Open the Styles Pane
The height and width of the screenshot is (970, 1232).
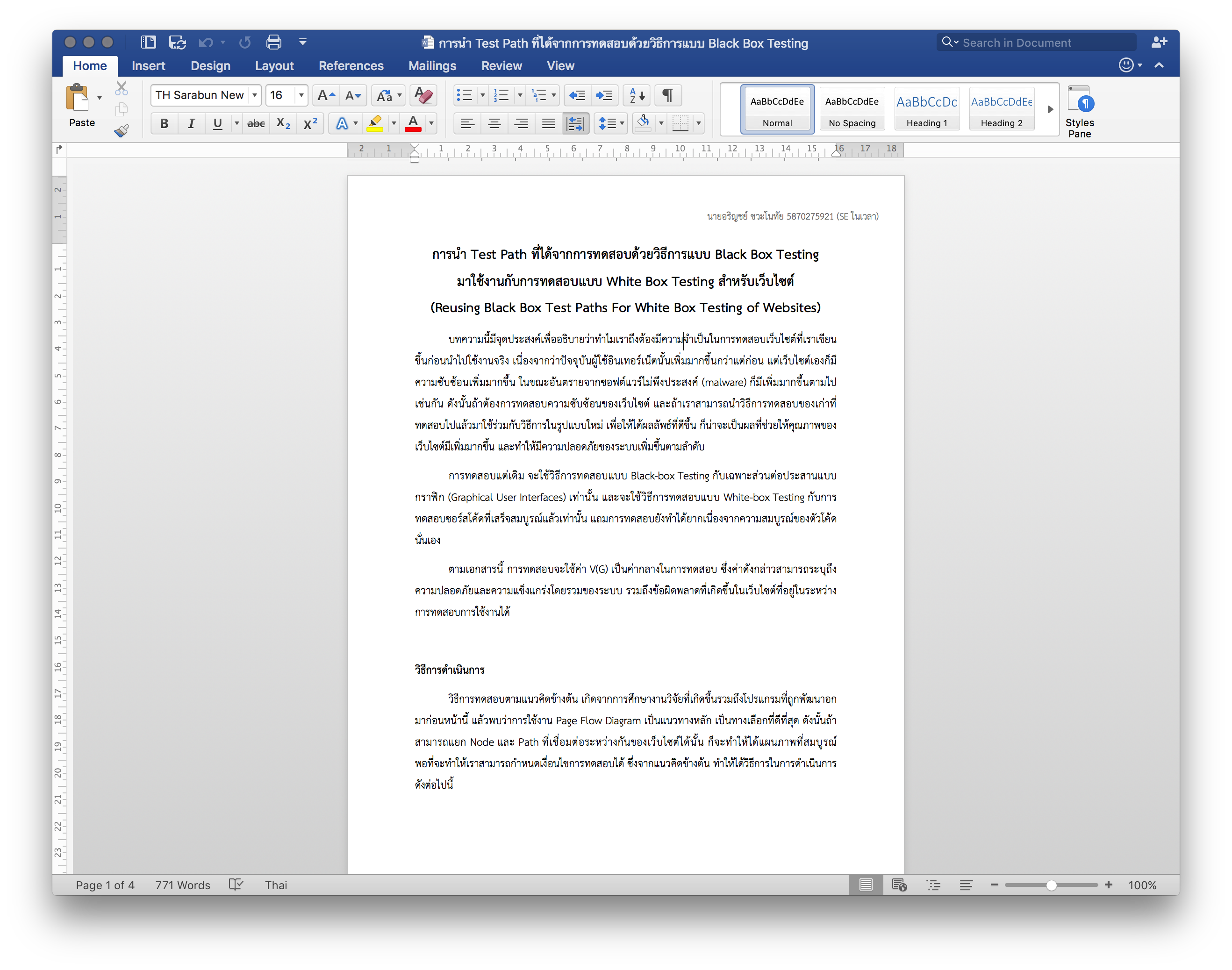(1079, 112)
